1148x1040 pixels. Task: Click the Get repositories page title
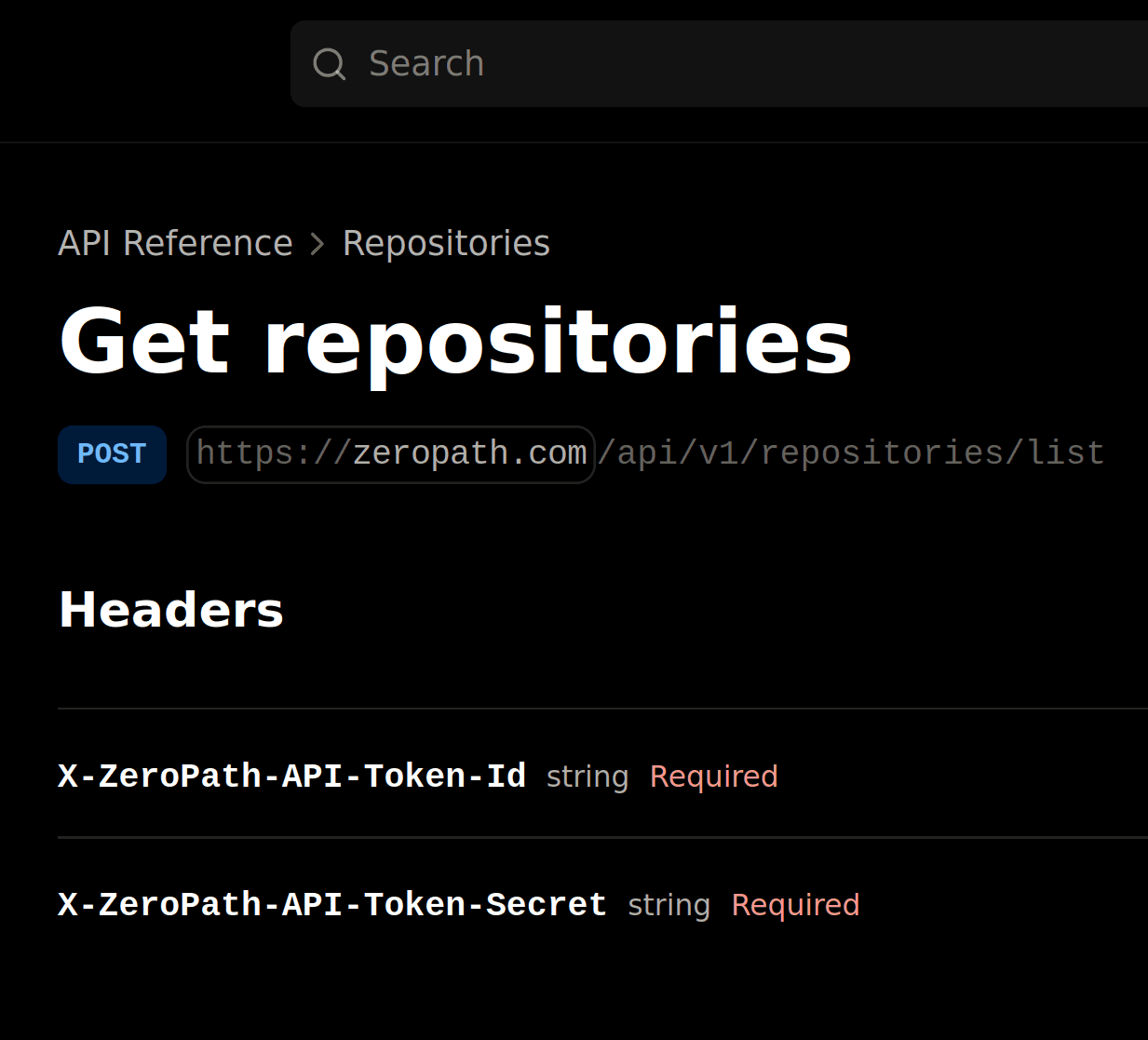[x=455, y=342]
